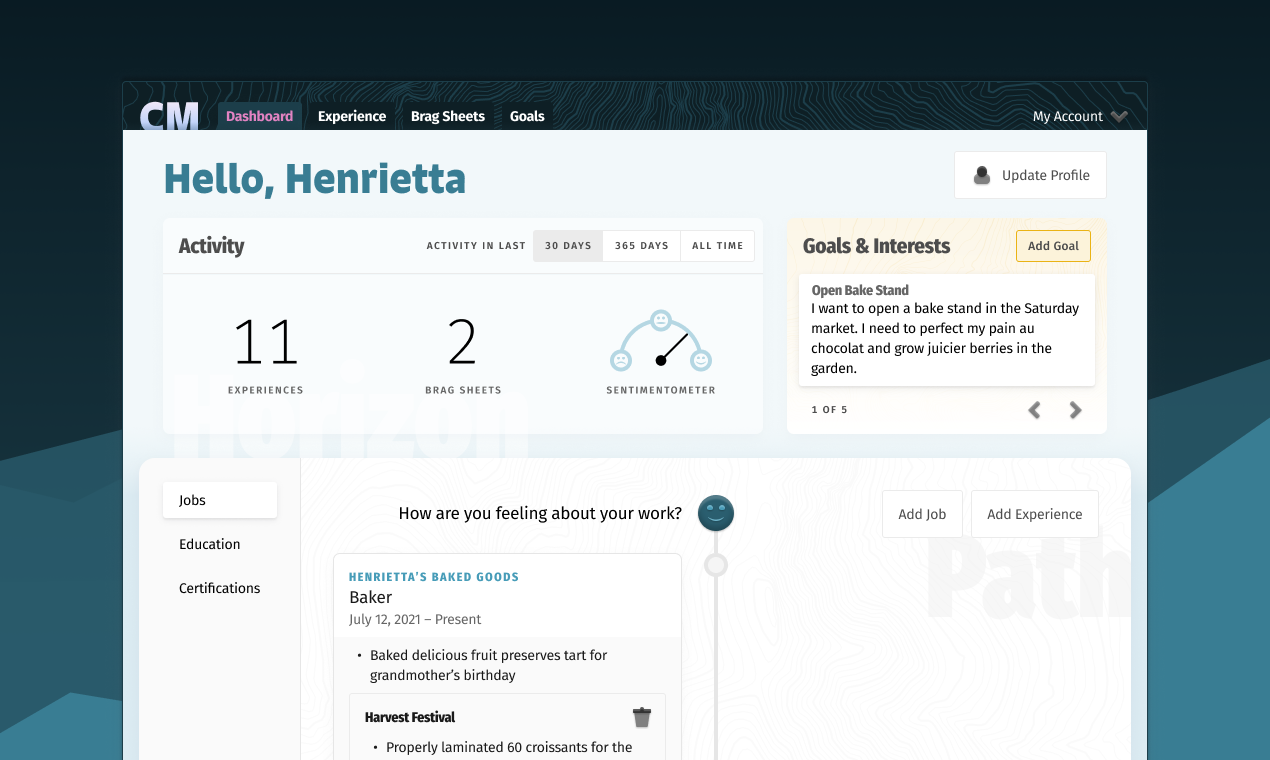Click the Hello, Henrietta heading
This screenshot has height=760, width=1270.
[315, 179]
